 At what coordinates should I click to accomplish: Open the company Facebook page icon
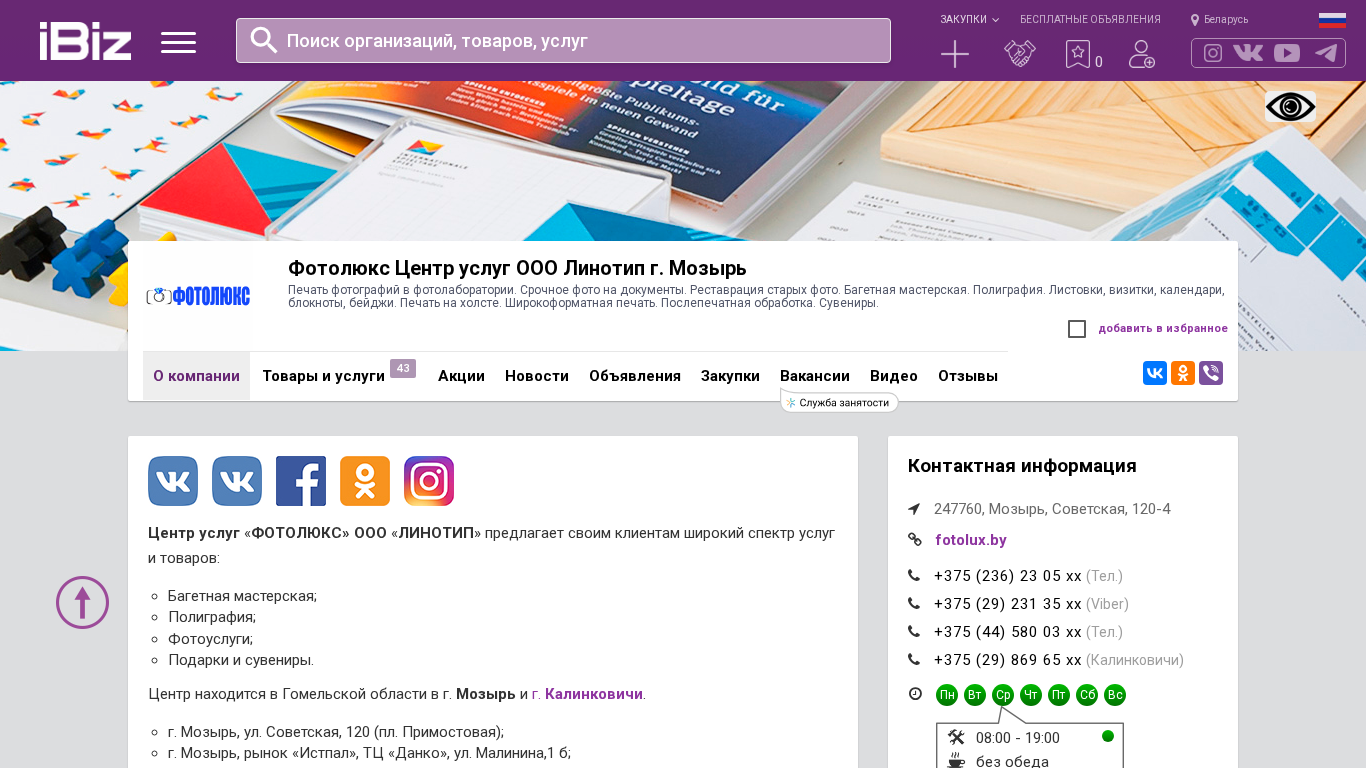pos(301,481)
